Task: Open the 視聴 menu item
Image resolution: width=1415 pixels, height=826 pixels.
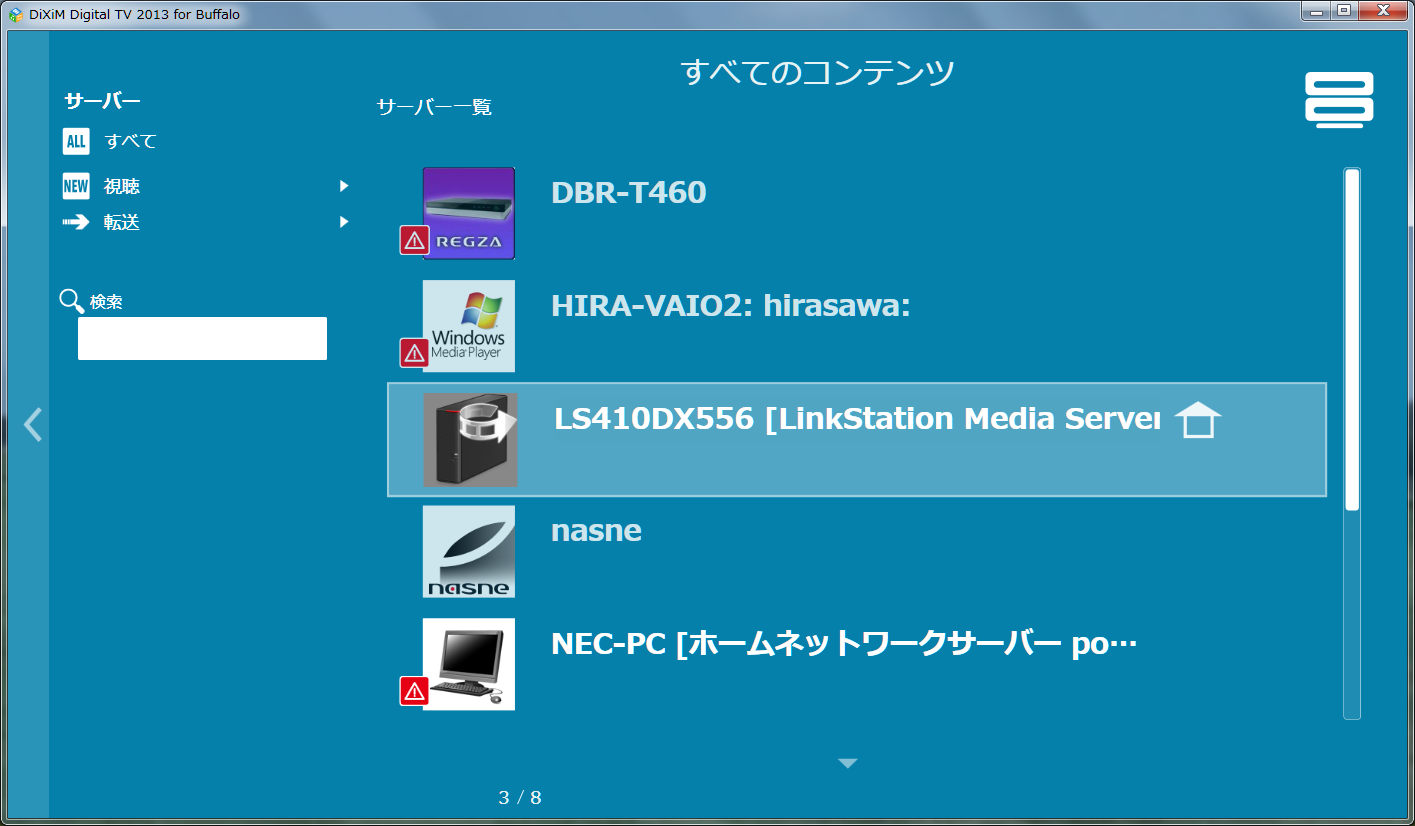Action: point(122,186)
